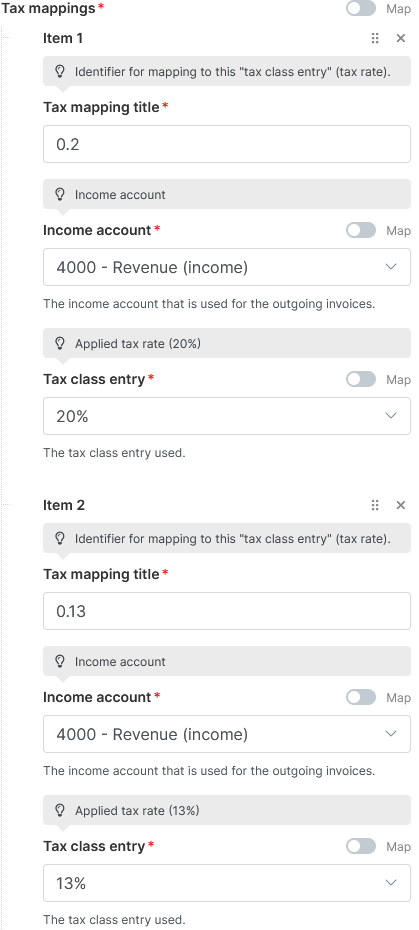Open Item 1 Income account dropdown
Image resolution: width=419 pixels, height=930 pixels.
(x=227, y=267)
